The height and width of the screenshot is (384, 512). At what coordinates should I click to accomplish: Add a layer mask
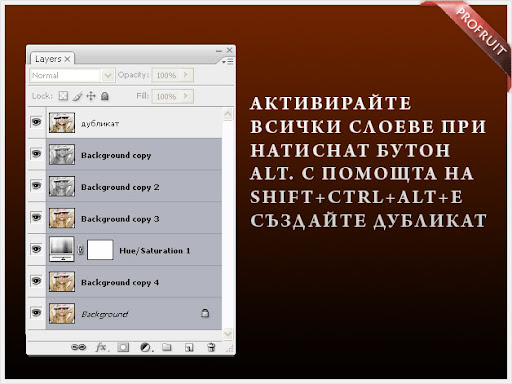pyautogui.click(x=123, y=347)
